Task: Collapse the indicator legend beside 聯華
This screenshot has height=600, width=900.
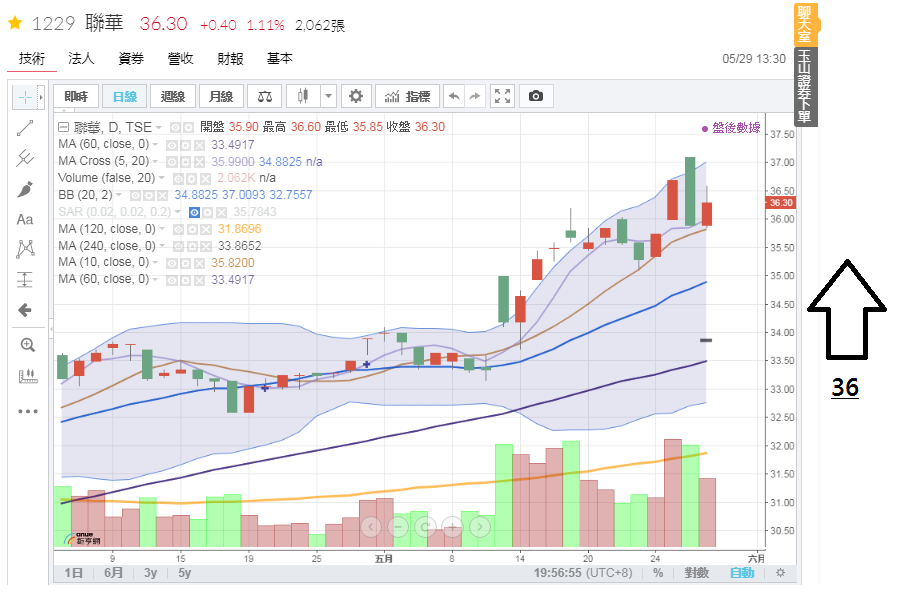Action: point(63,127)
